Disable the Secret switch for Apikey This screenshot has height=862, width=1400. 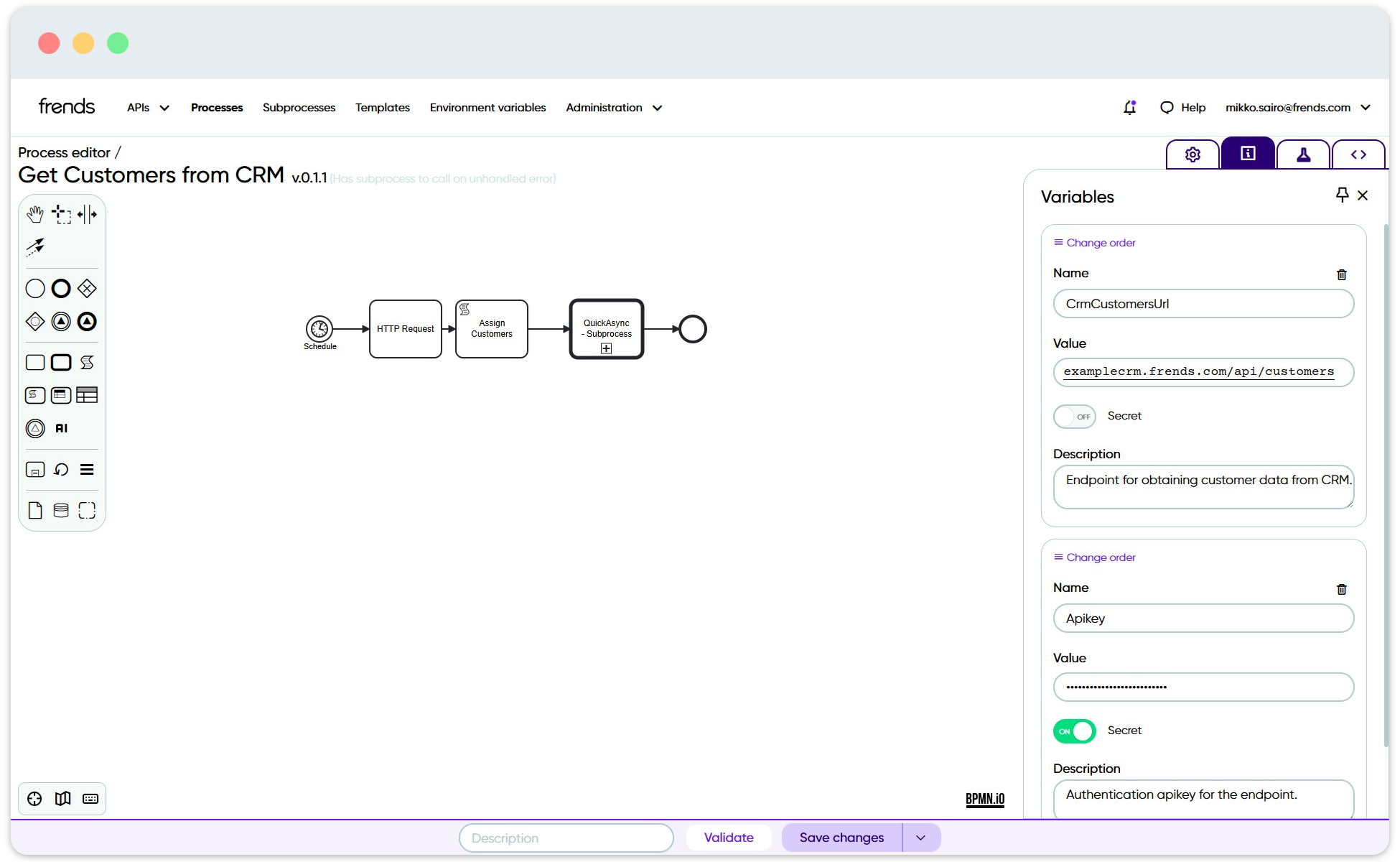[1074, 731]
